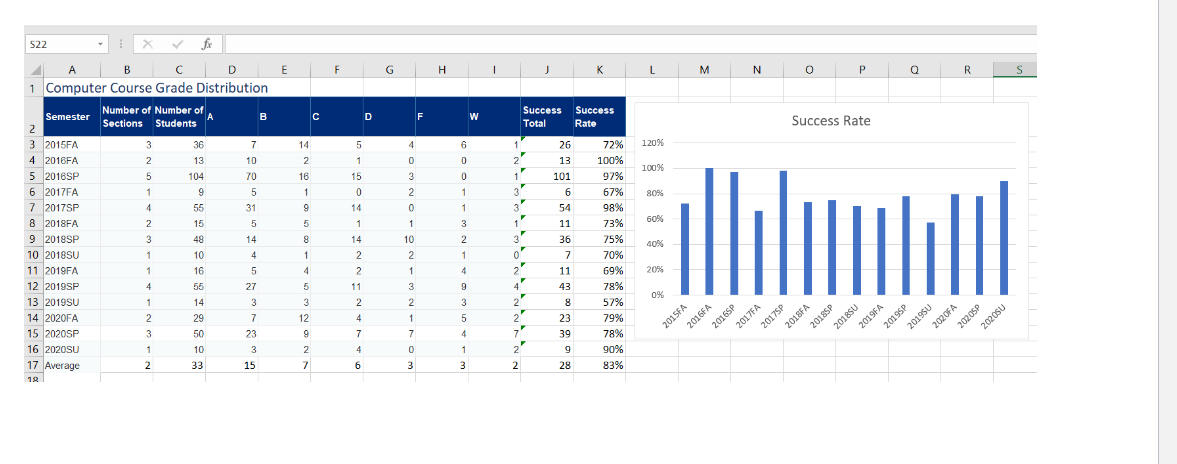Click the Success Total header cell
This screenshot has width=1177, height=464.
pyautogui.click(x=546, y=116)
